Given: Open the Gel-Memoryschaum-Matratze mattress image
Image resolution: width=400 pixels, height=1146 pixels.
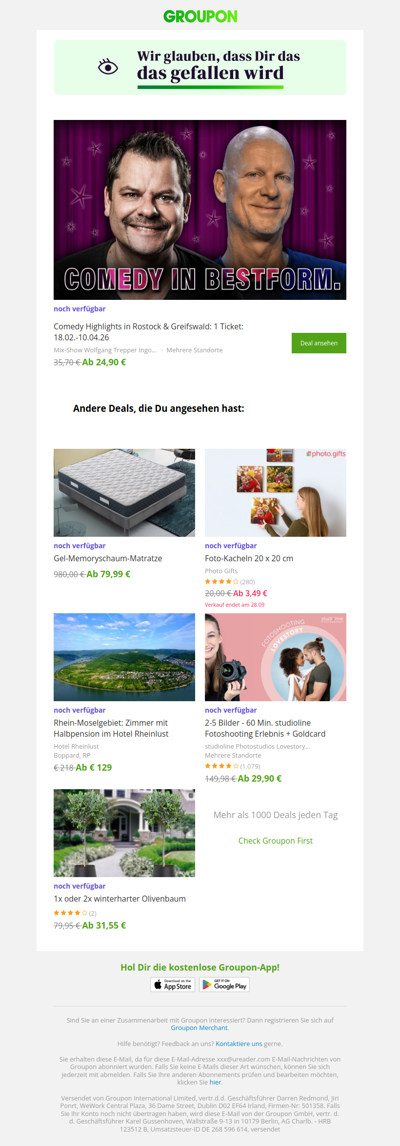Looking at the screenshot, I should [124, 493].
